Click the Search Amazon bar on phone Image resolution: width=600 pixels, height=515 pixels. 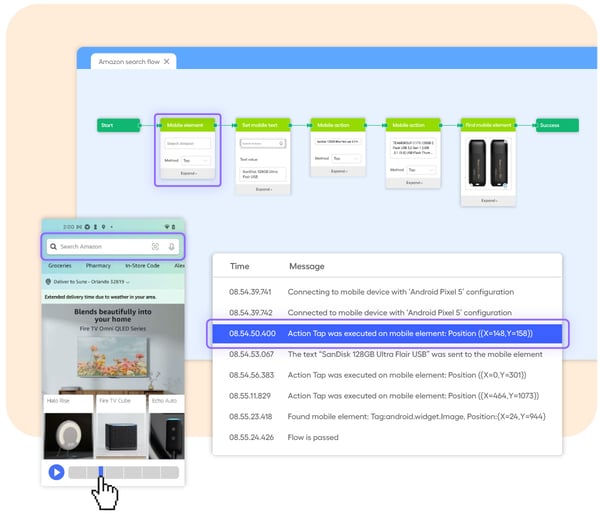tap(113, 246)
